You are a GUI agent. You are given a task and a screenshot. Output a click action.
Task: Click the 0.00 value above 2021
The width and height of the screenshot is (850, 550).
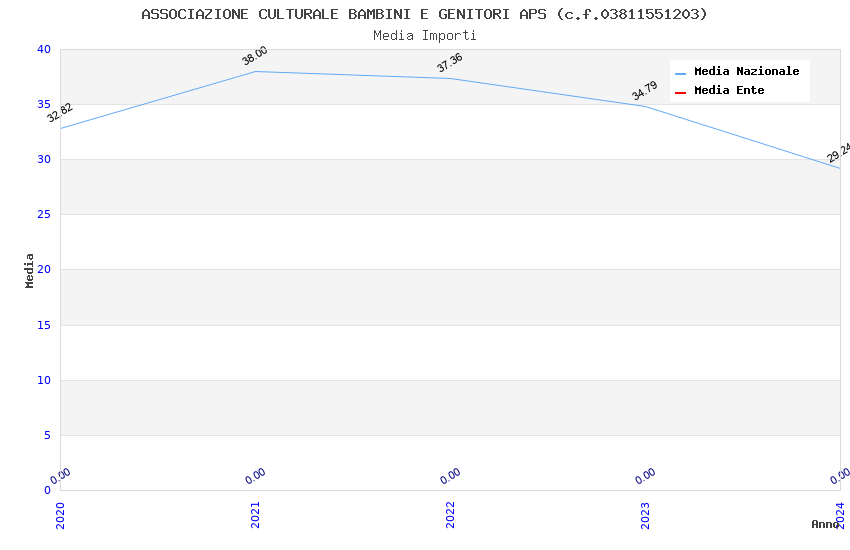[255, 476]
